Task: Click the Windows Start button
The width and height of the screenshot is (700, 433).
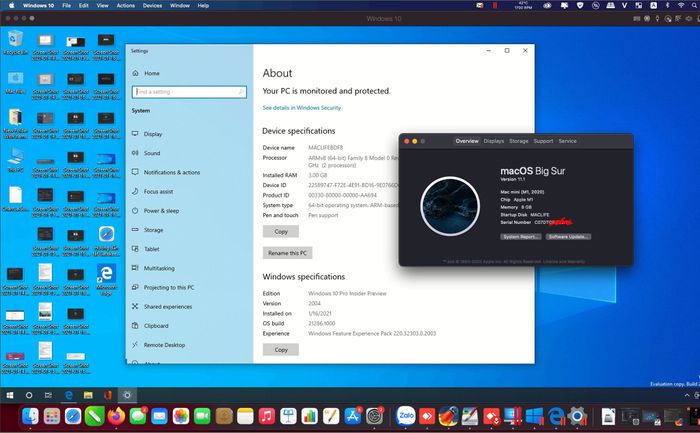Action: pyautogui.click(x=9, y=395)
